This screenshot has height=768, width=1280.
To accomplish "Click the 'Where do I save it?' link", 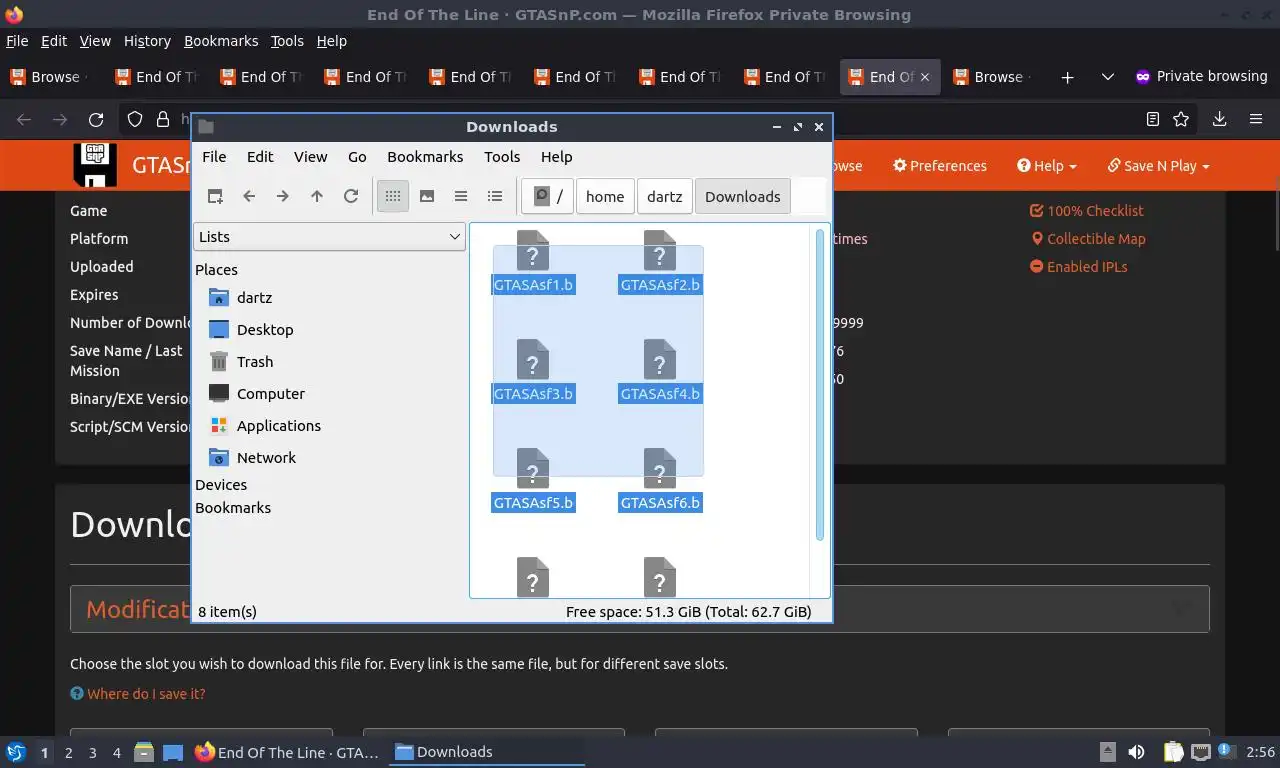I will [x=138, y=694].
